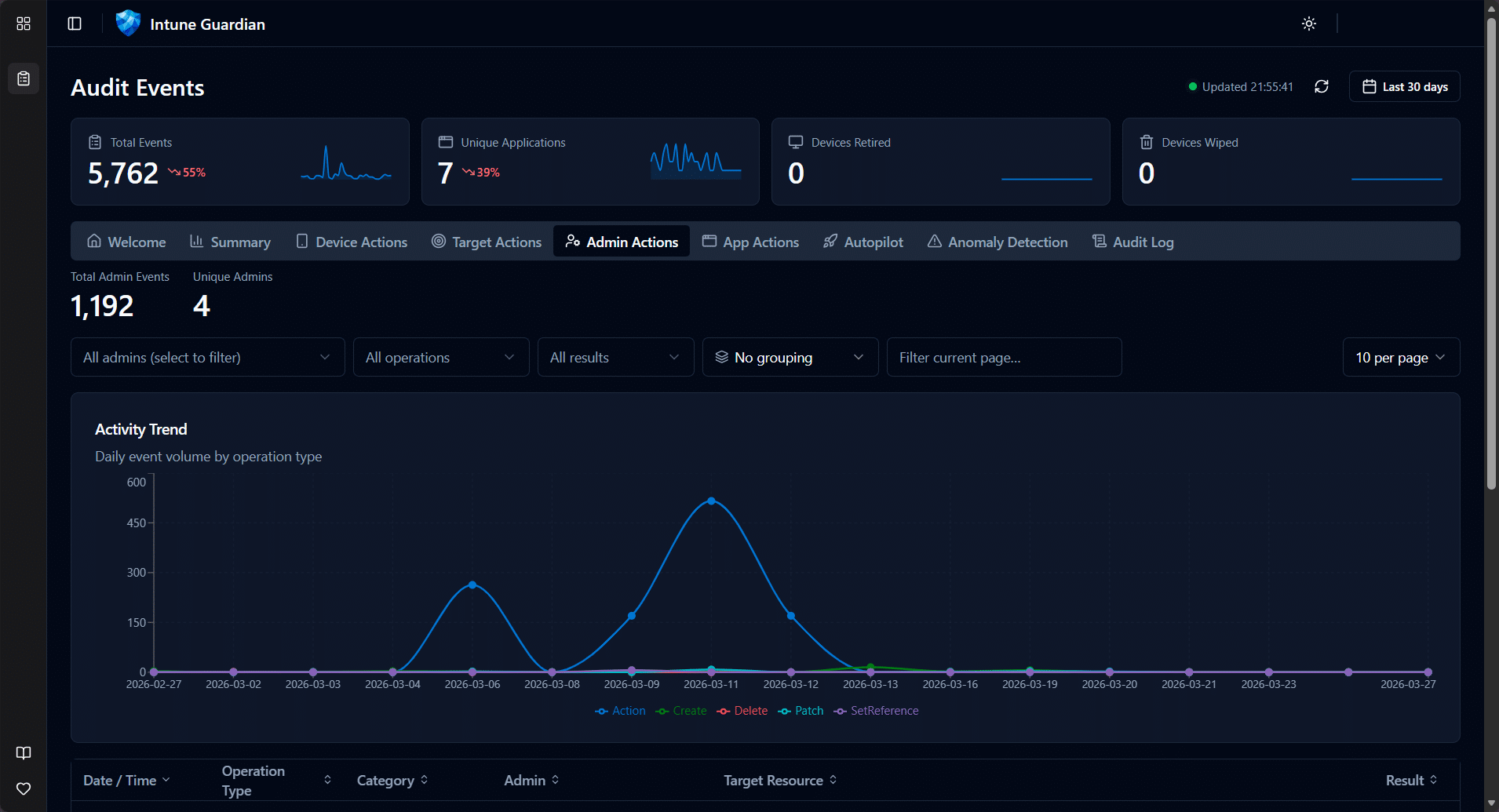Toggle the light/dark theme sun icon
This screenshot has width=1499, height=812.
click(1309, 24)
